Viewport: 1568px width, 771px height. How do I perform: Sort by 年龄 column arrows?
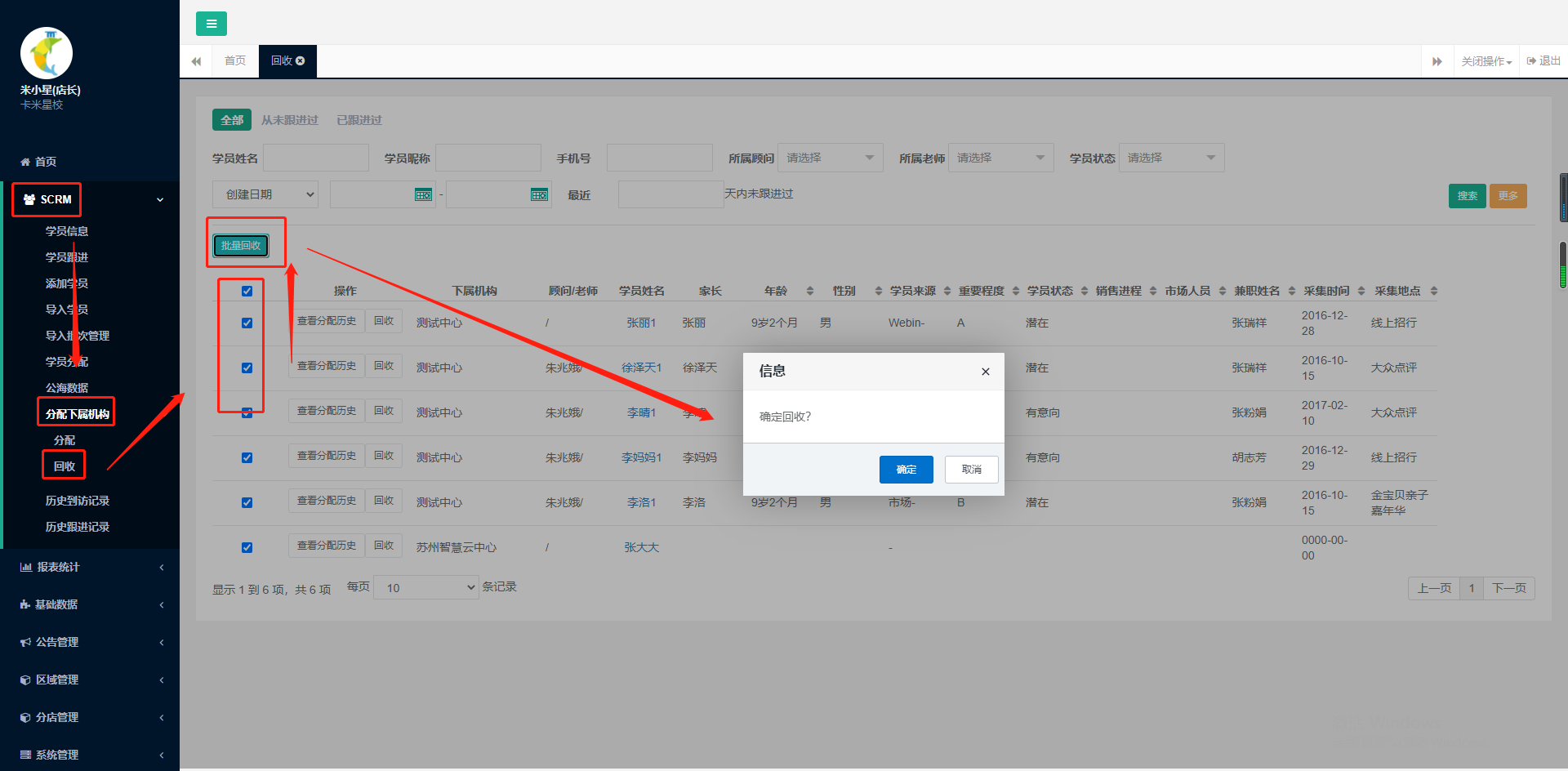click(810, 291)
